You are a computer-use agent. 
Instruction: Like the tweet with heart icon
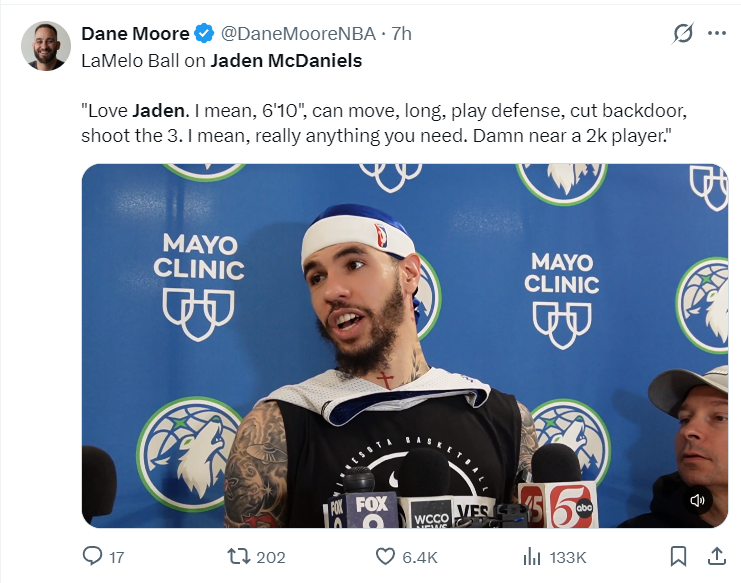(385, 557)
